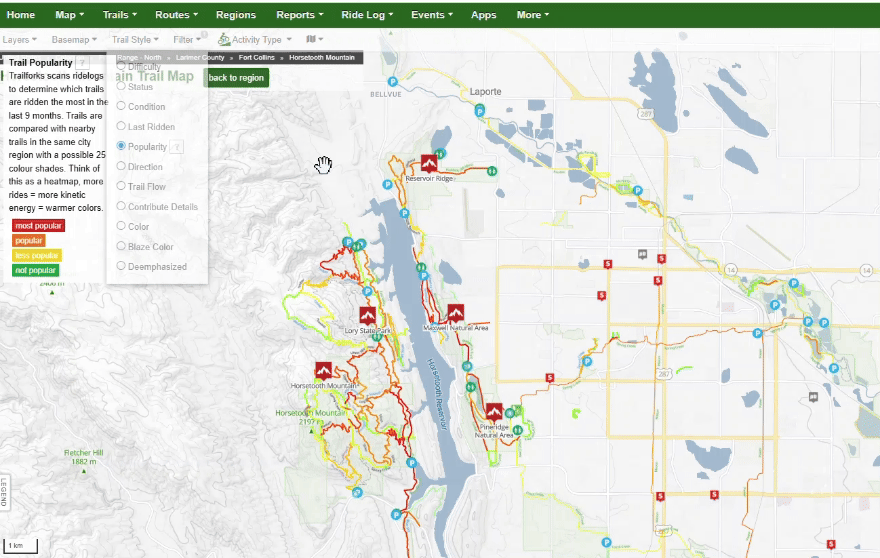880x558 pixels.
Task: Click the red most popular legend swatch
Action: click(x=38, y=225)
